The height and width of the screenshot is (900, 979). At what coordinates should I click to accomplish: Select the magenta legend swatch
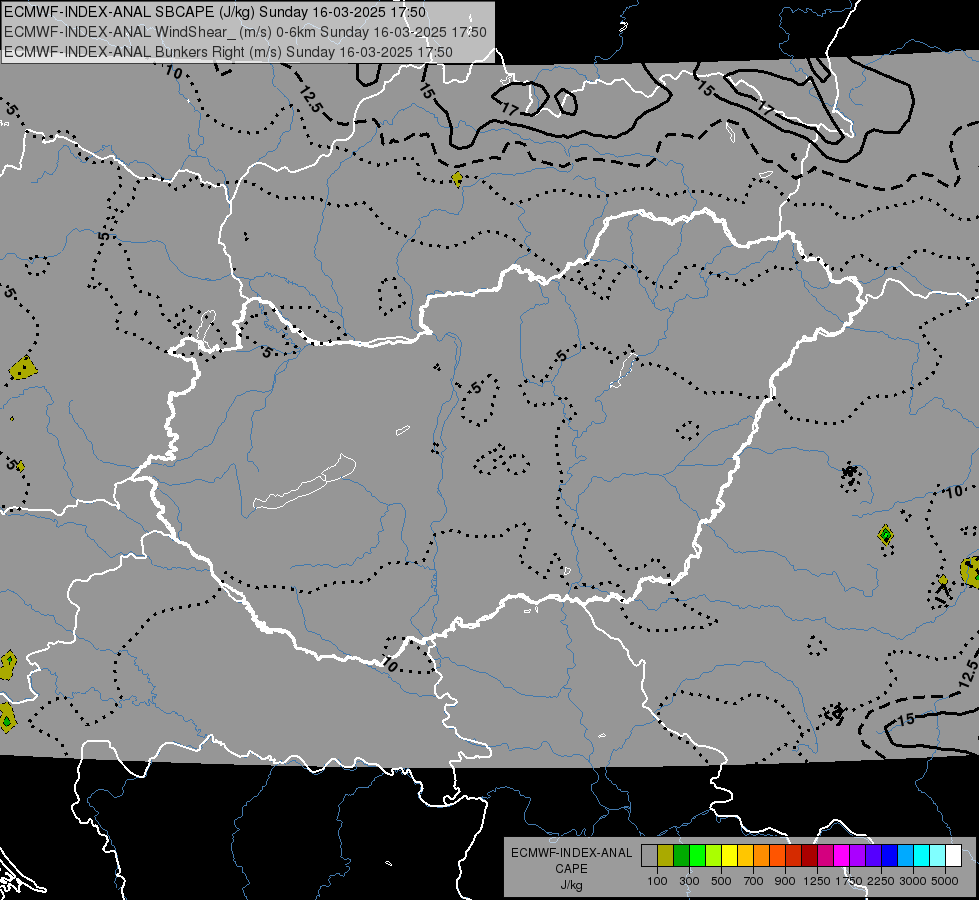(x=842, y=855)
